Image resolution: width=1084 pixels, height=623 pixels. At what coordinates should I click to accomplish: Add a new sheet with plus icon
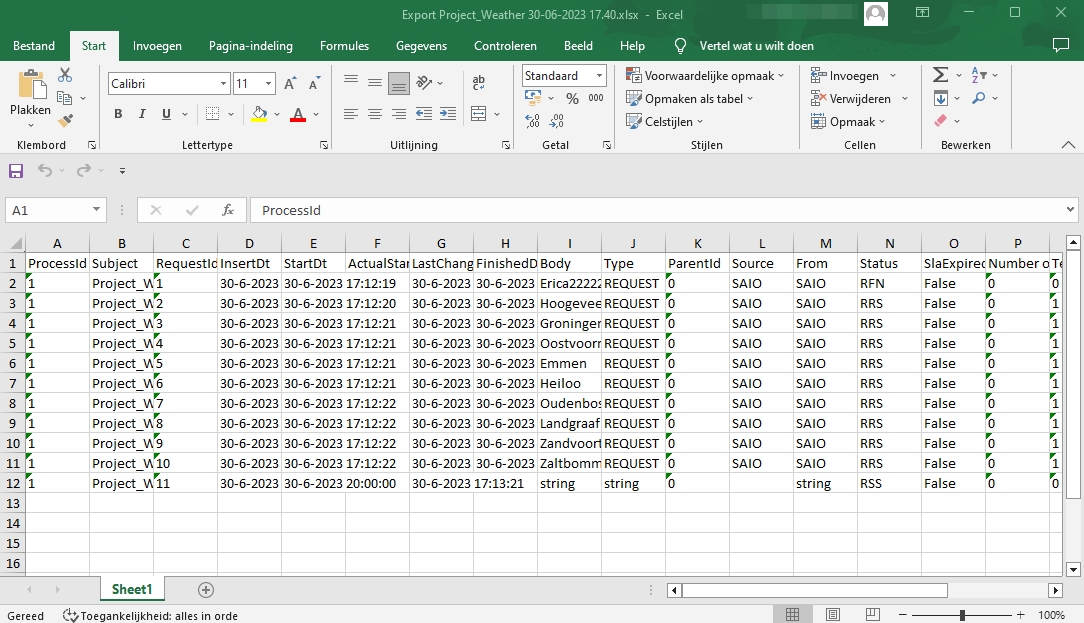click(206, 590)
